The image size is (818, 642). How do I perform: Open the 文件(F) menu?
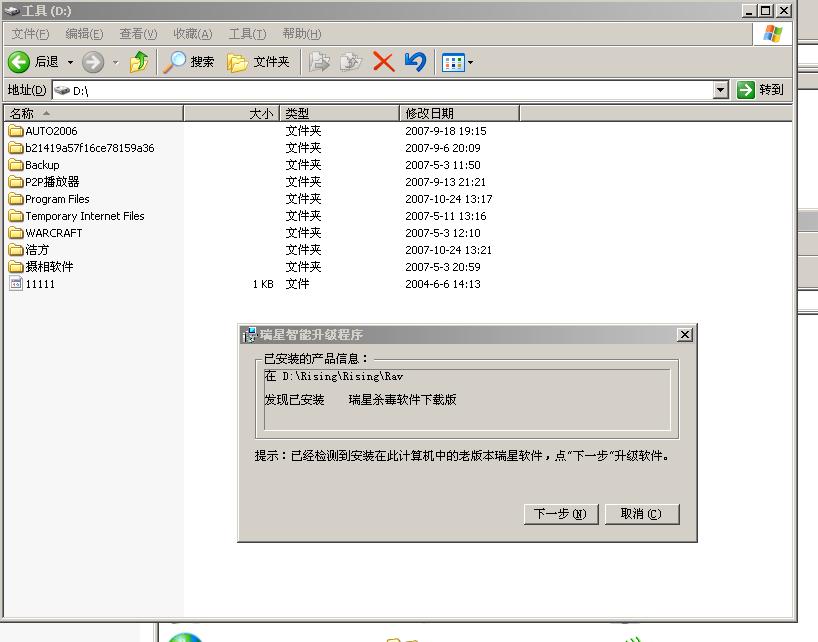click(x=30, y=34)
